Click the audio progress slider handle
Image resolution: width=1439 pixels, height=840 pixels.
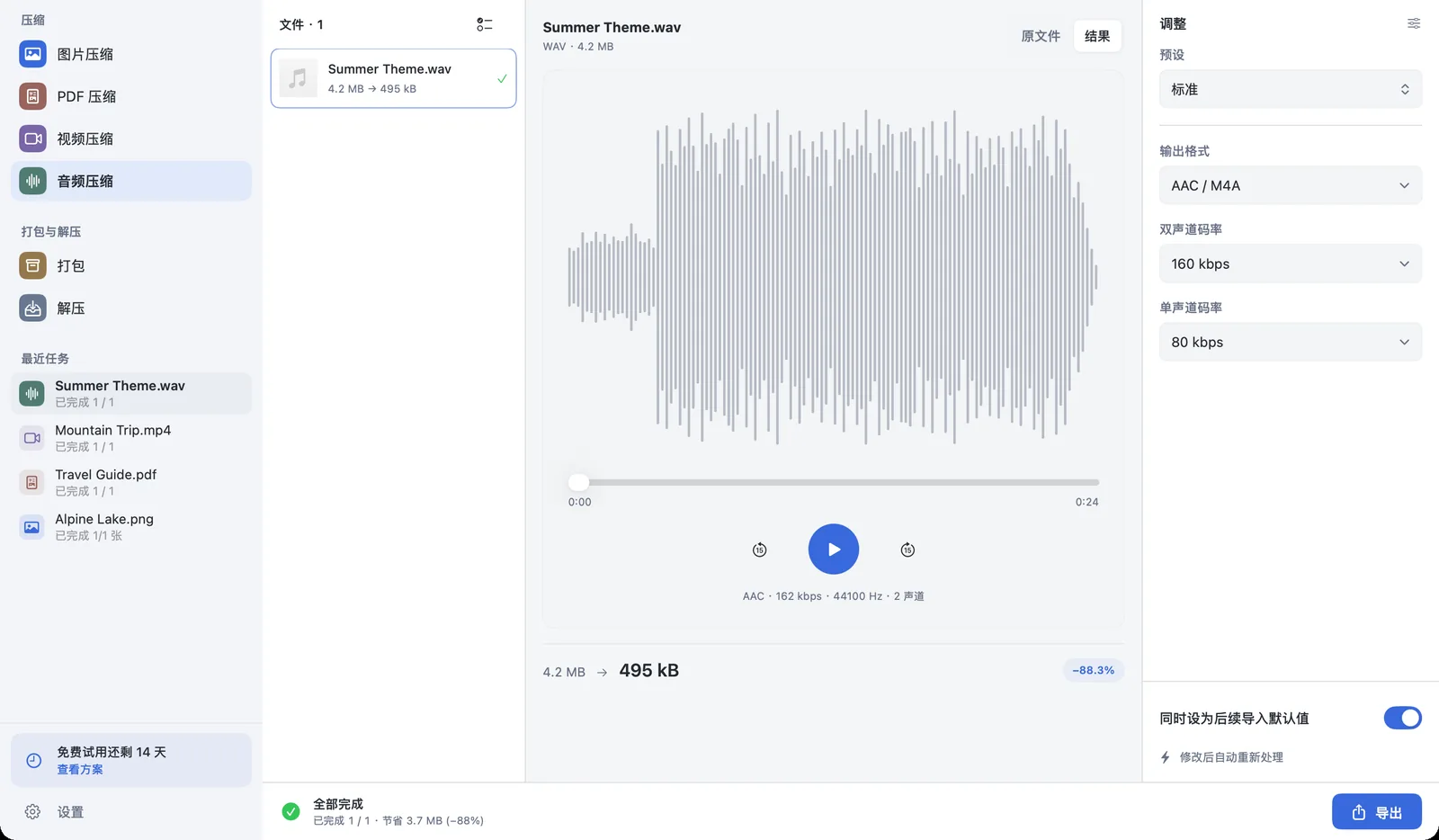click(x=579, y=482)
